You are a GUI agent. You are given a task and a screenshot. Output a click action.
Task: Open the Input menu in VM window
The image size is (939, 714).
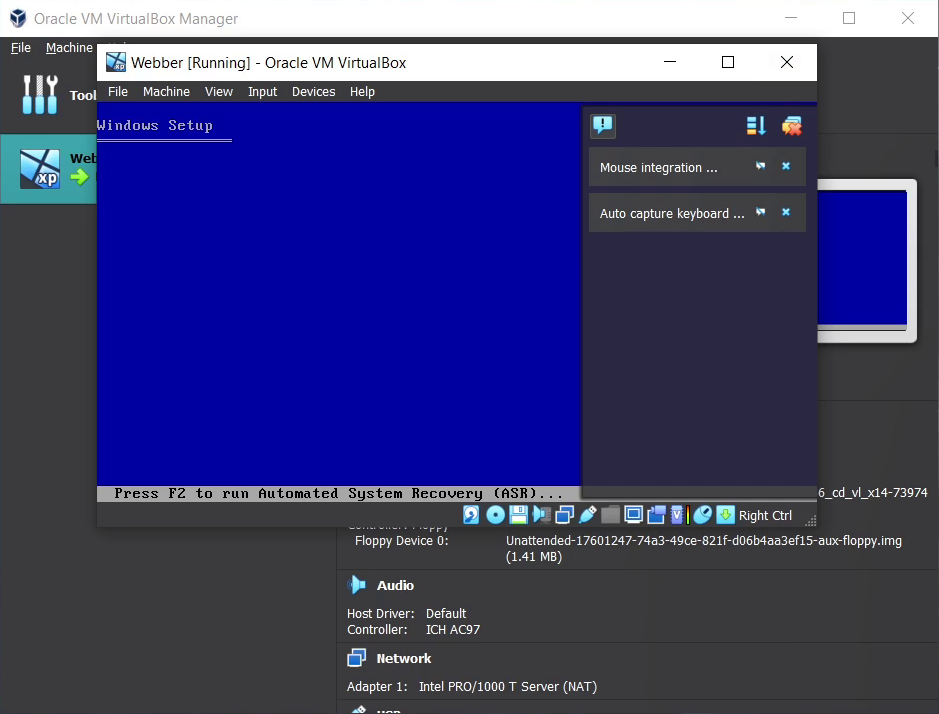tap(262, 91)
